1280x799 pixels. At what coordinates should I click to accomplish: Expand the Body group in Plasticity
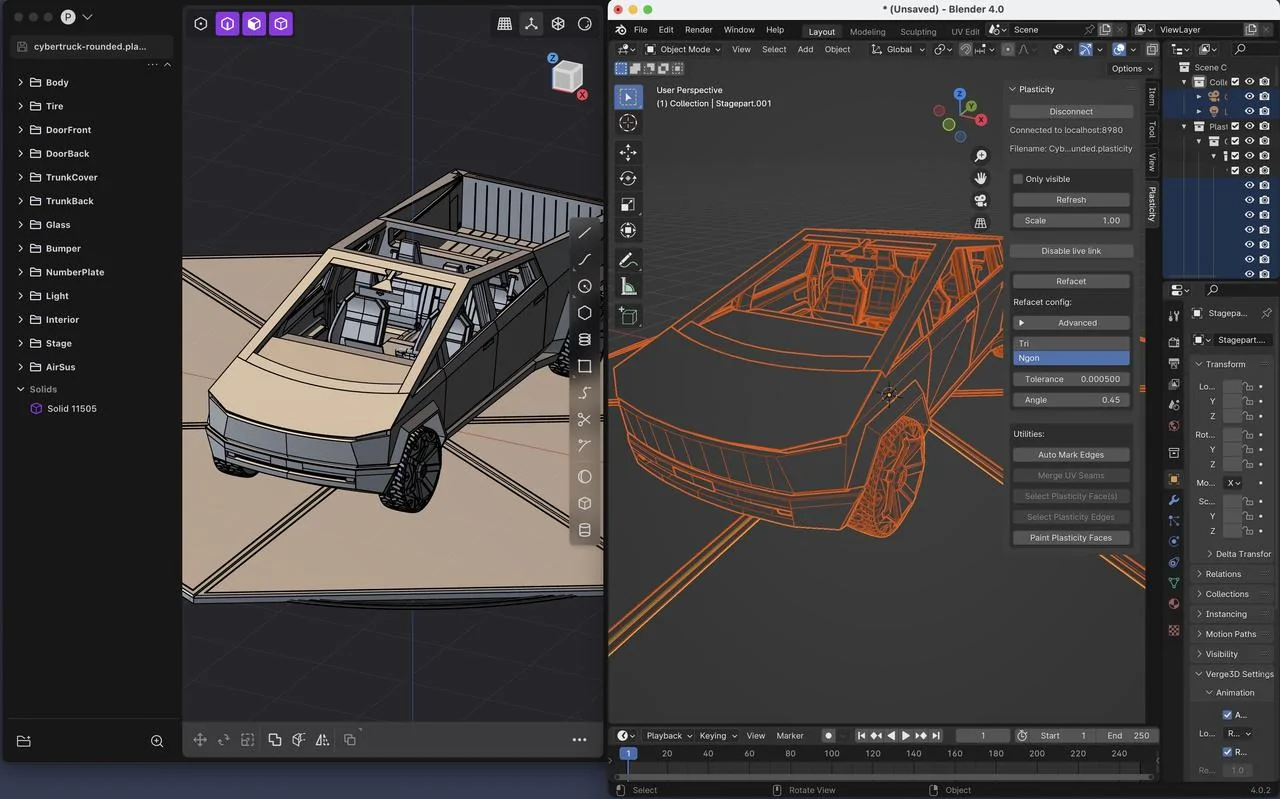20,82
